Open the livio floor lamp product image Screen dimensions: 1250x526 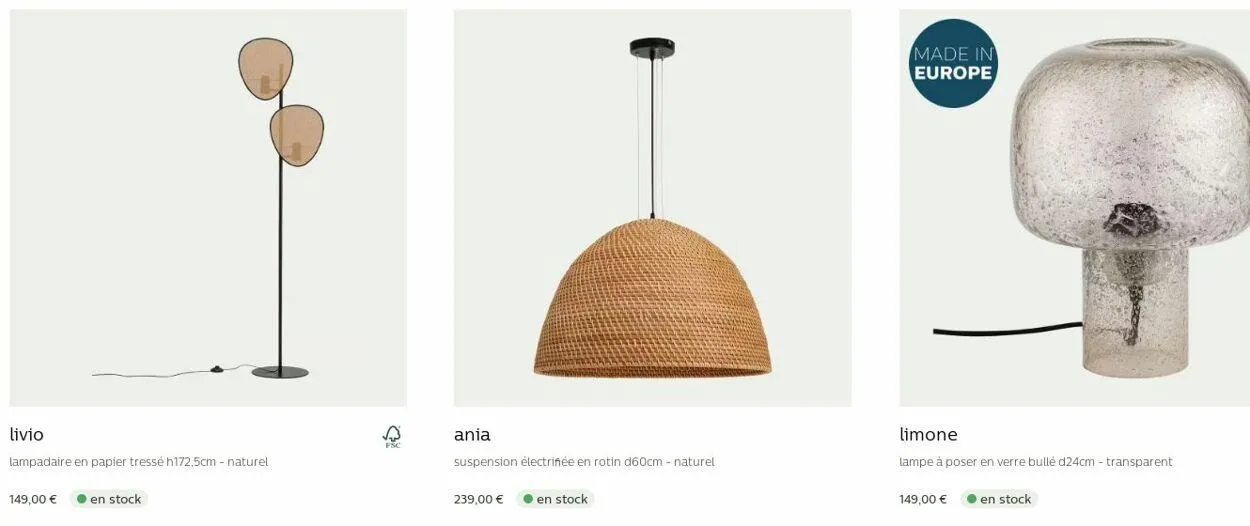pyautogui.click(x=208, y=208)
